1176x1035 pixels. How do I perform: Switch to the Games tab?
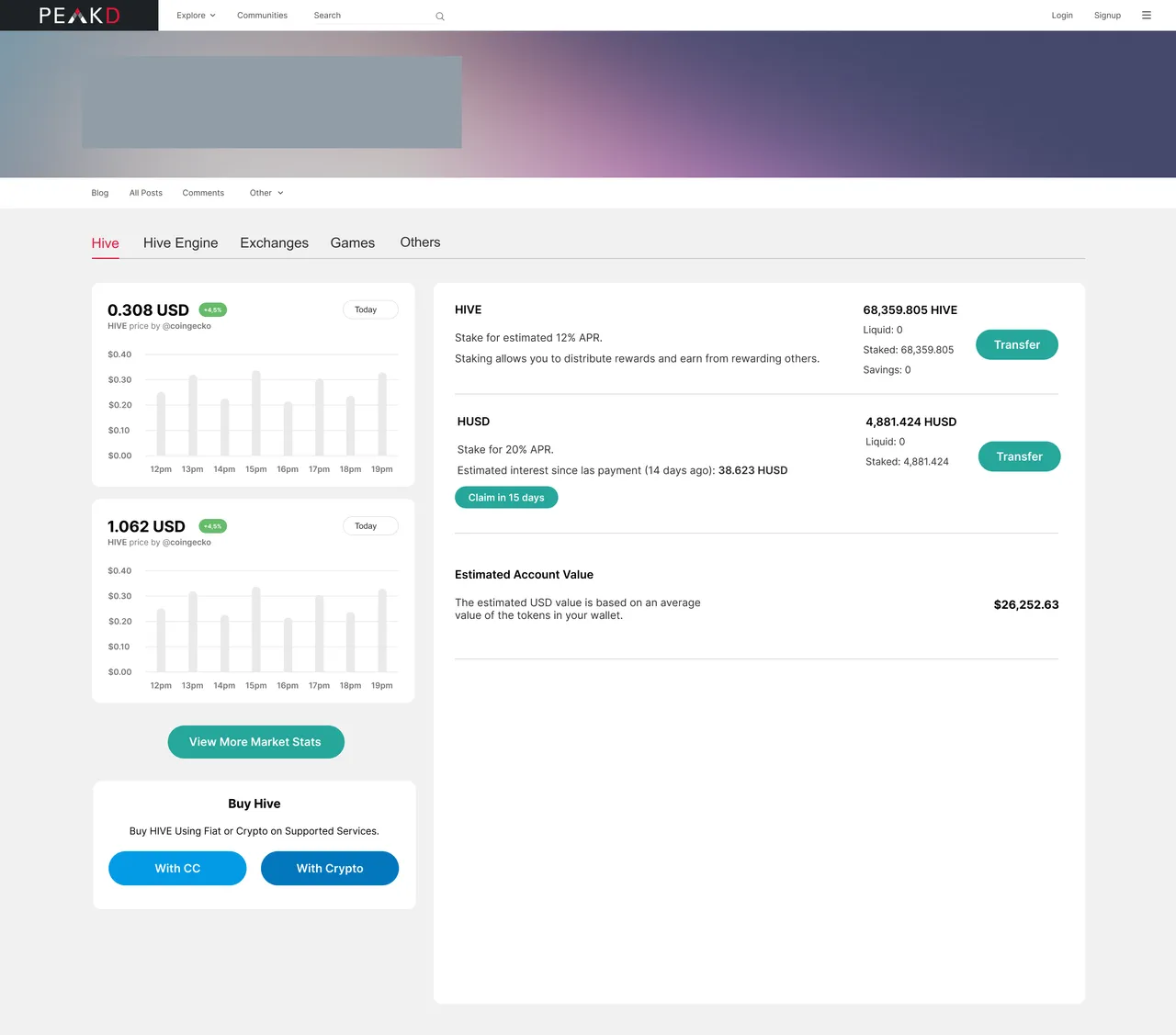(x=353, y=243)
